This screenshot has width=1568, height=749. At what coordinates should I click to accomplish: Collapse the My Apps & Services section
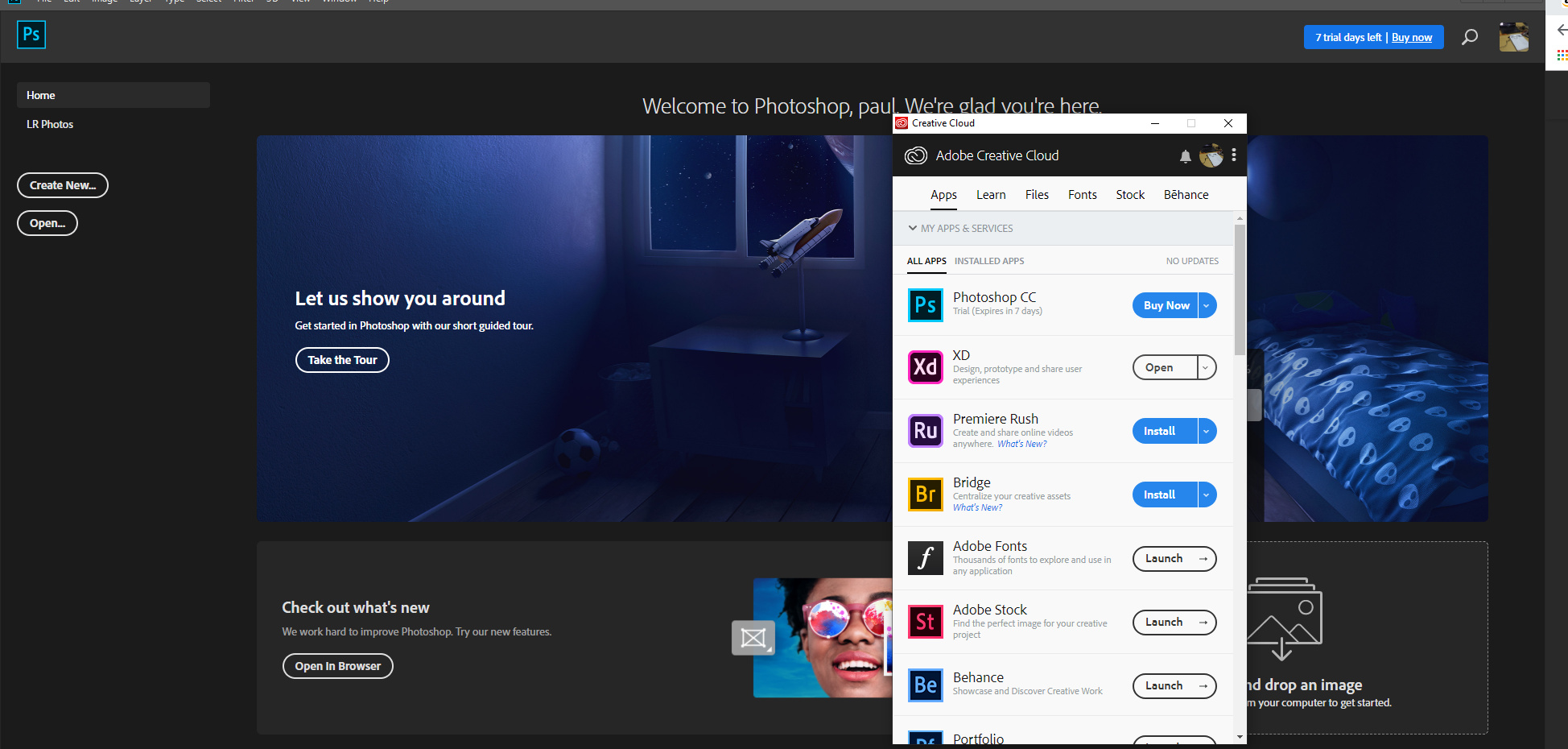[x=913, y=228]
